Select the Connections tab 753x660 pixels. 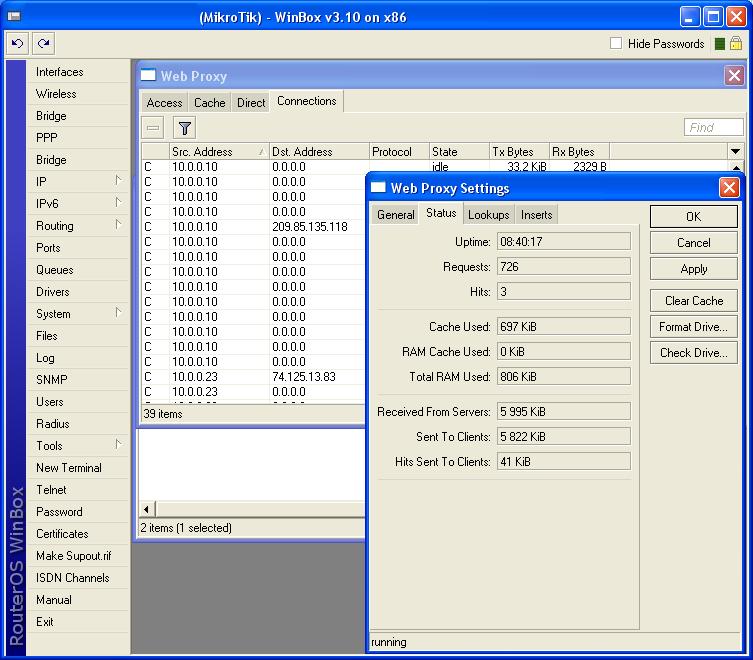coord(306,101)
